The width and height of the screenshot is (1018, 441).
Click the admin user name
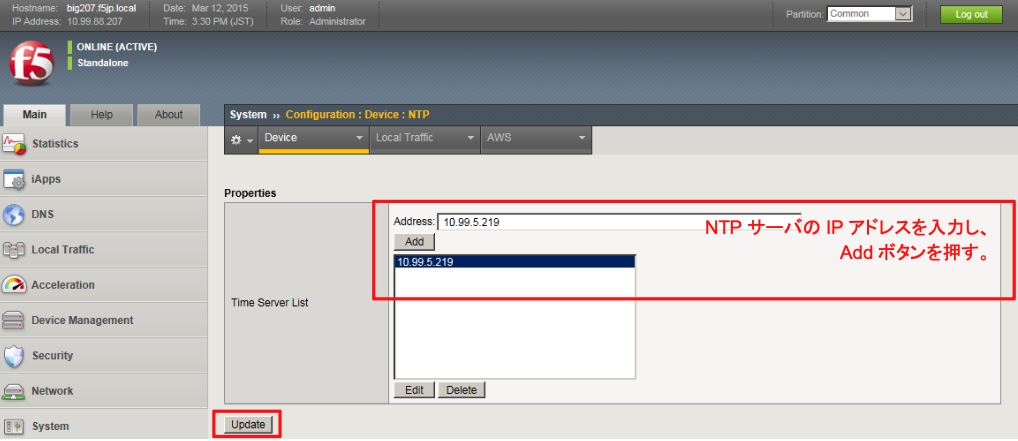323,8
